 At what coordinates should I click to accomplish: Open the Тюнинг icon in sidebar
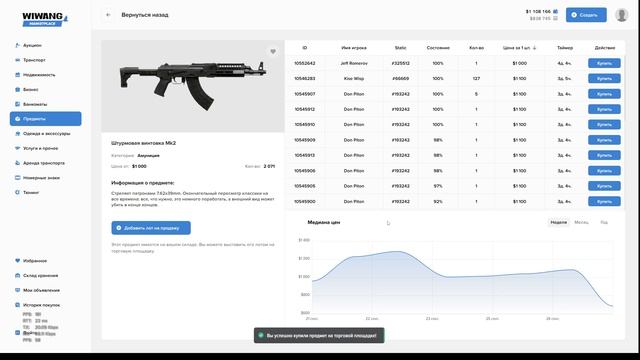tap(17, 192)
